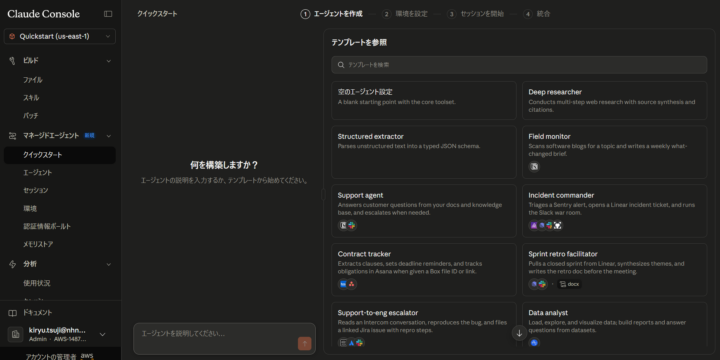Click the Field monitor integration icon

(x=534, y=167)
